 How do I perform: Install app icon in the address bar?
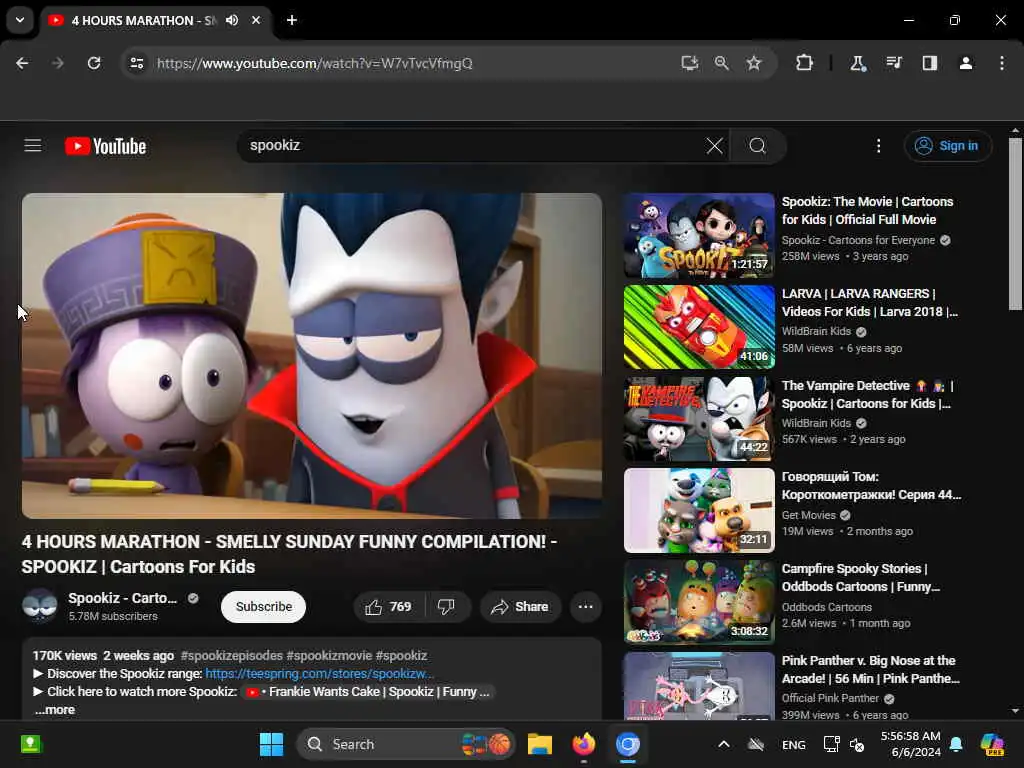tap(690, 63)
